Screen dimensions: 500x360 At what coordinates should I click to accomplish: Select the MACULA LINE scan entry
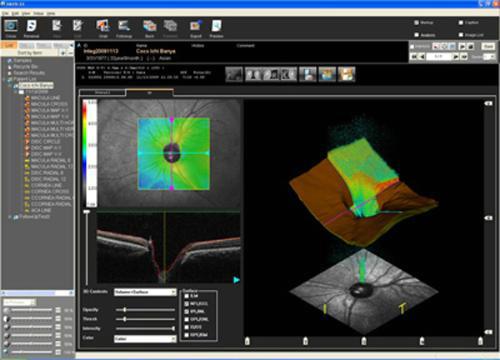coord(45,98)
